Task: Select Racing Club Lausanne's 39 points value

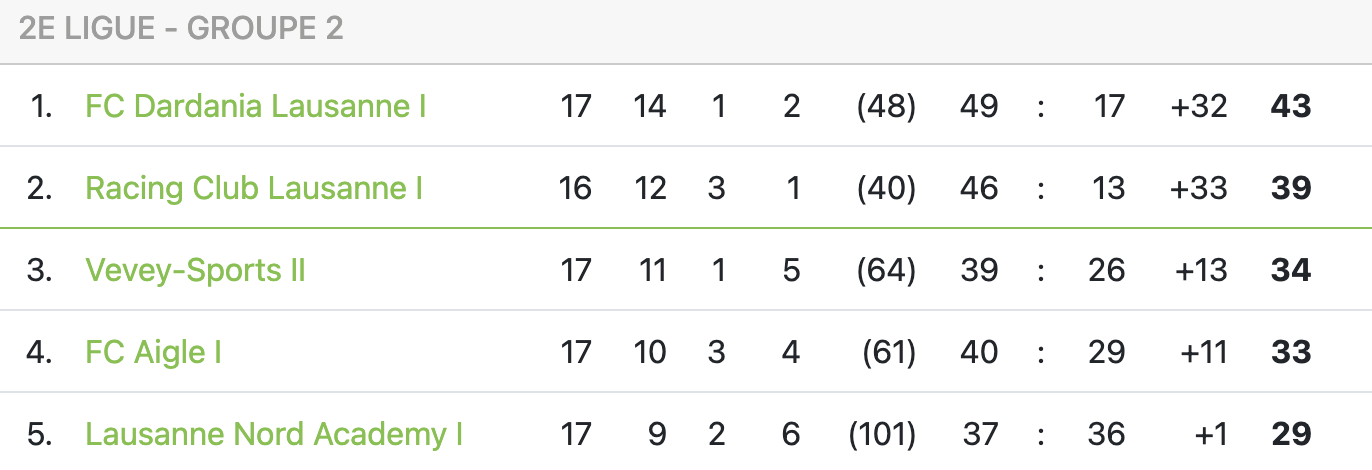Action: (1290, 188)
